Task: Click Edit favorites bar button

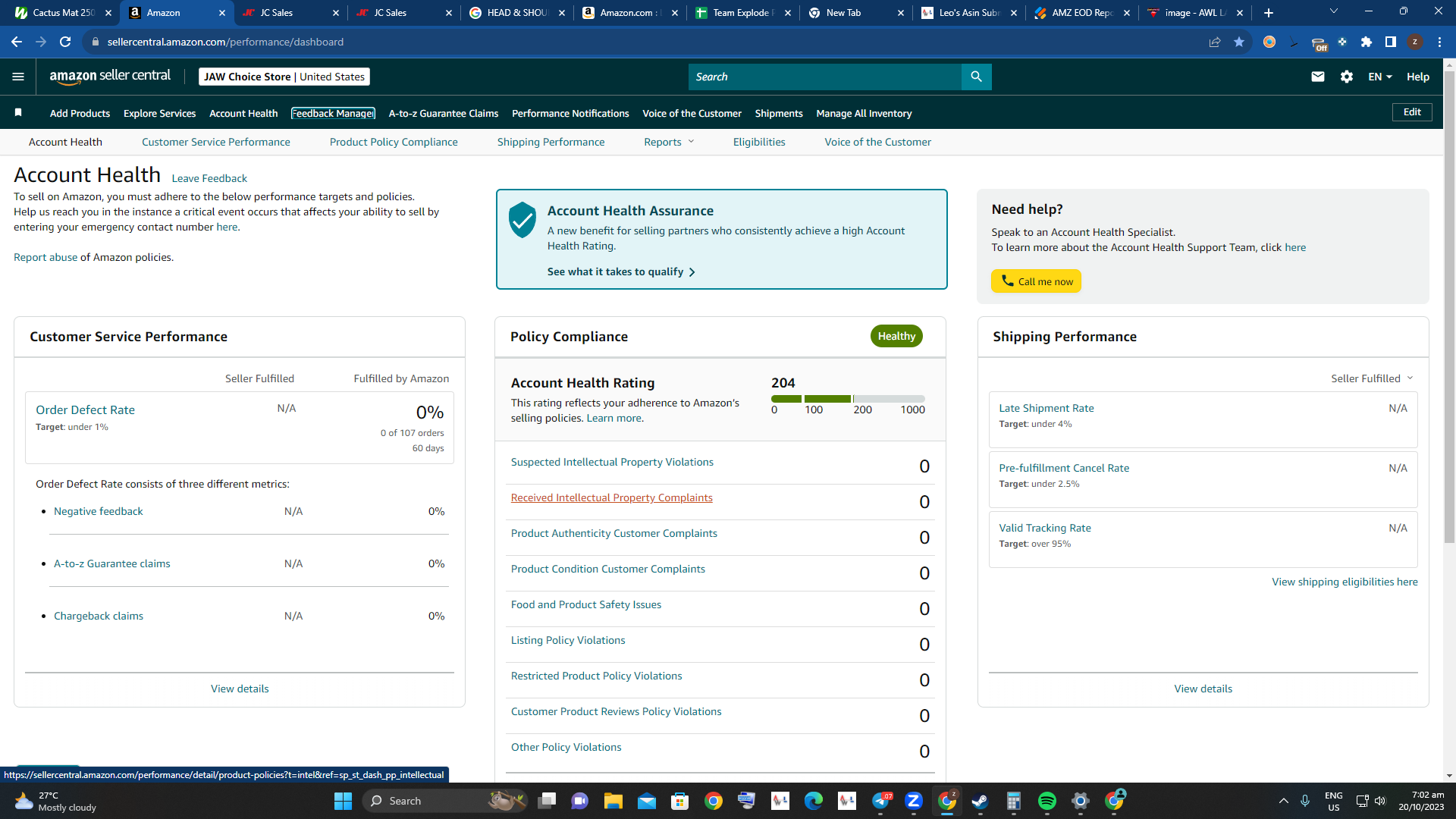Action: coord(1412,112)
